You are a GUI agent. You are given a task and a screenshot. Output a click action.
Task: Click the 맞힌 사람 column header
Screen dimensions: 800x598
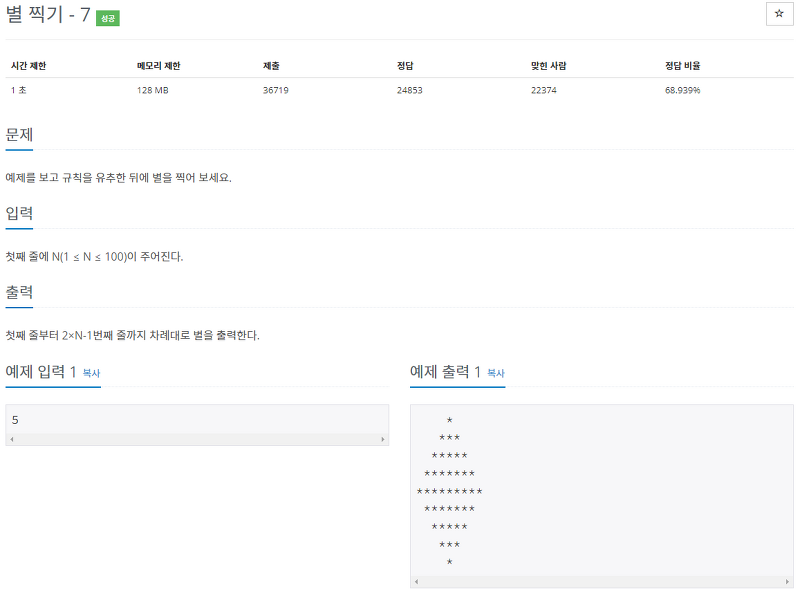click(548, 66)
